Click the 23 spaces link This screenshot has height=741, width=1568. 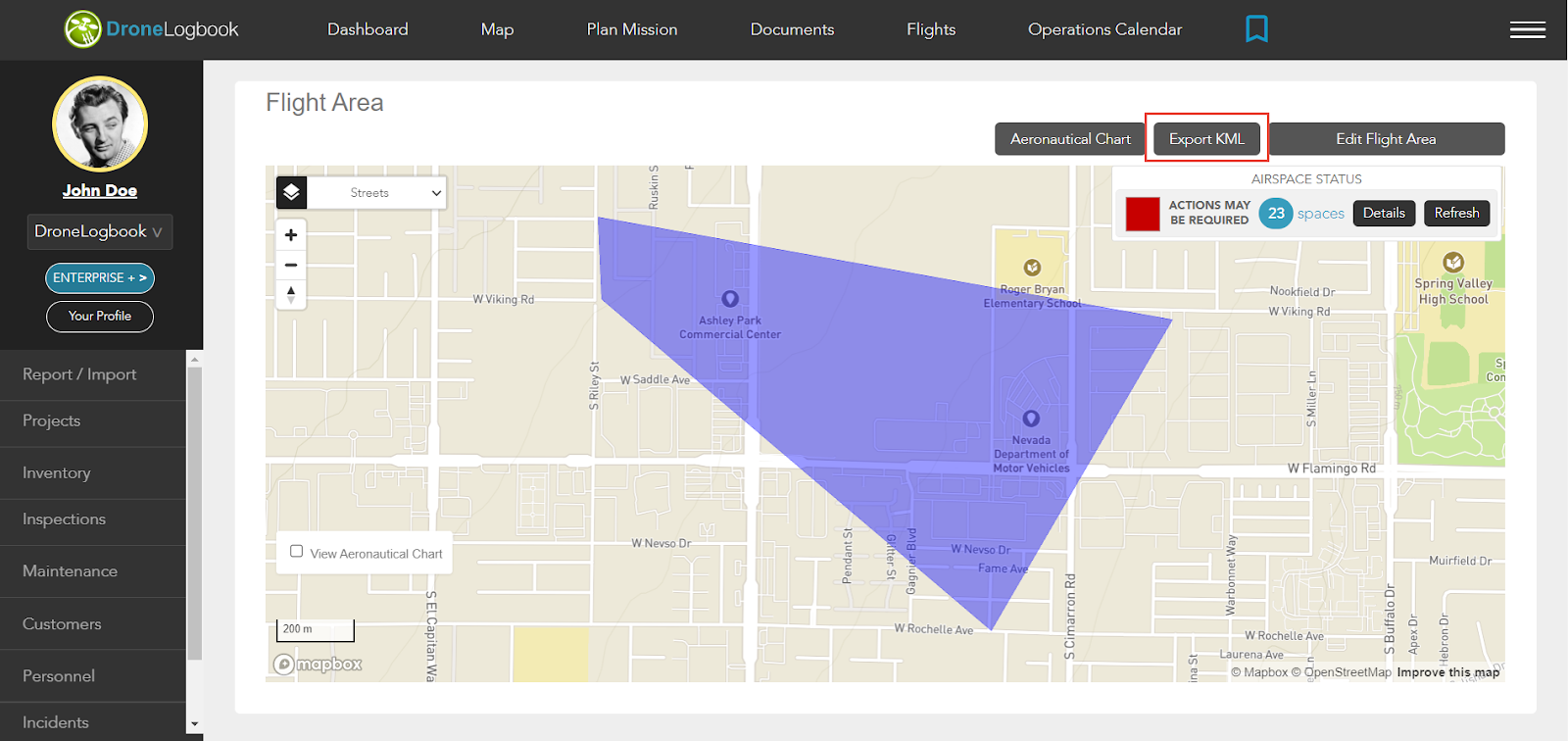1301,213
